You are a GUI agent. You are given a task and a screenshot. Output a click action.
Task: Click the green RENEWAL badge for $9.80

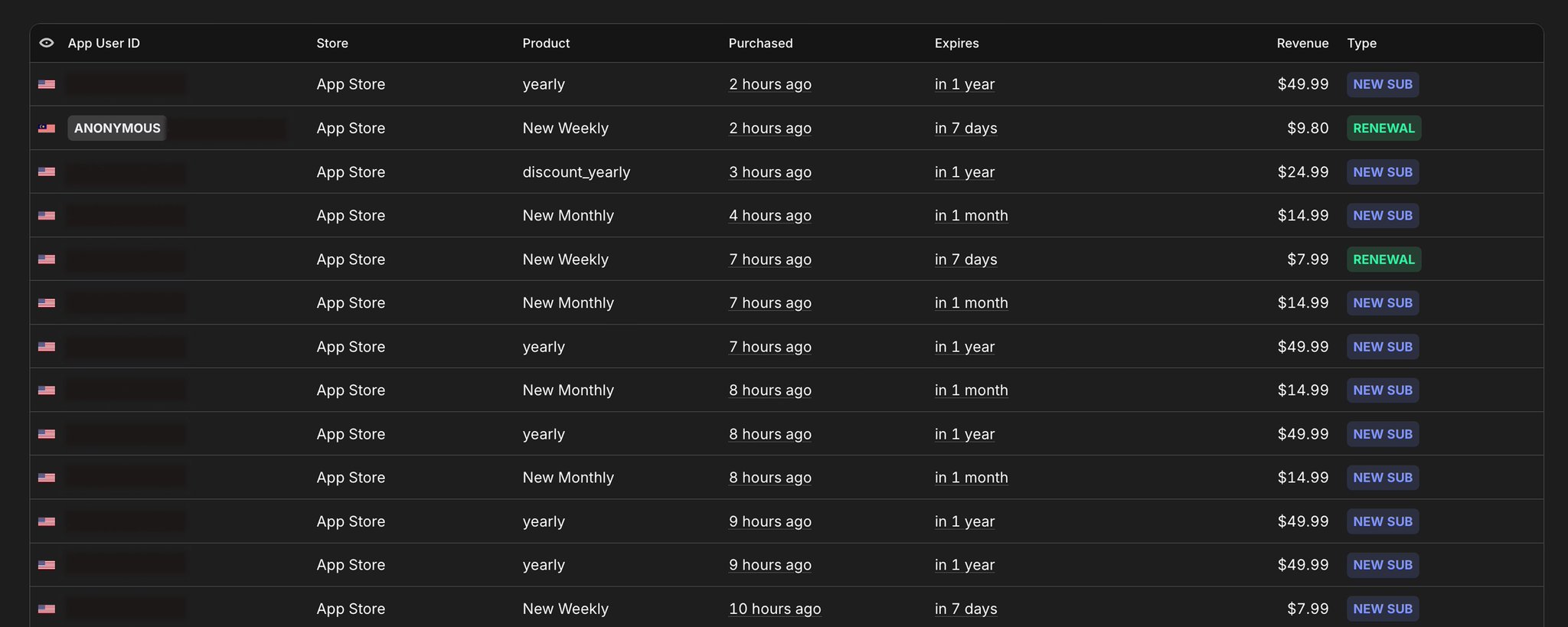1383,128
